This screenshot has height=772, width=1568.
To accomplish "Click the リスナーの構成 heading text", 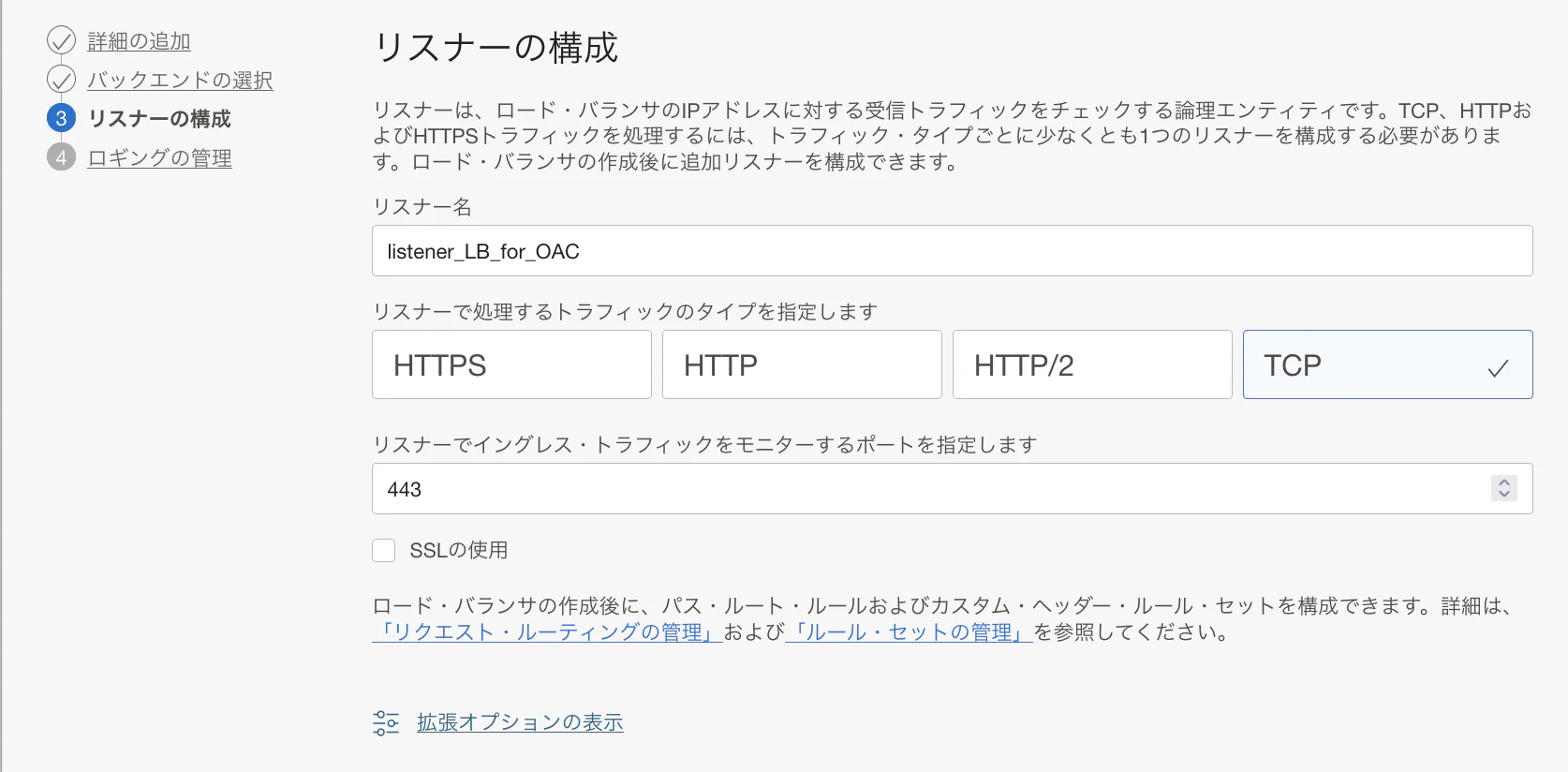I will click(496, 48).
